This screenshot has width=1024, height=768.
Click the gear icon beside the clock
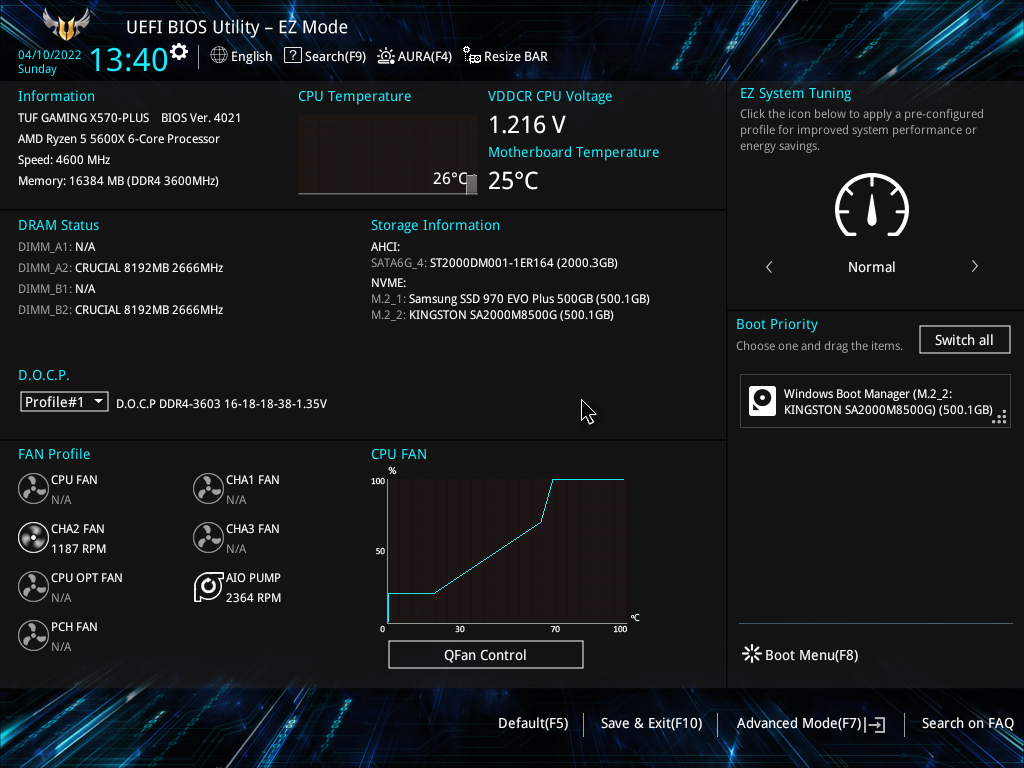(x=179, y=51)
